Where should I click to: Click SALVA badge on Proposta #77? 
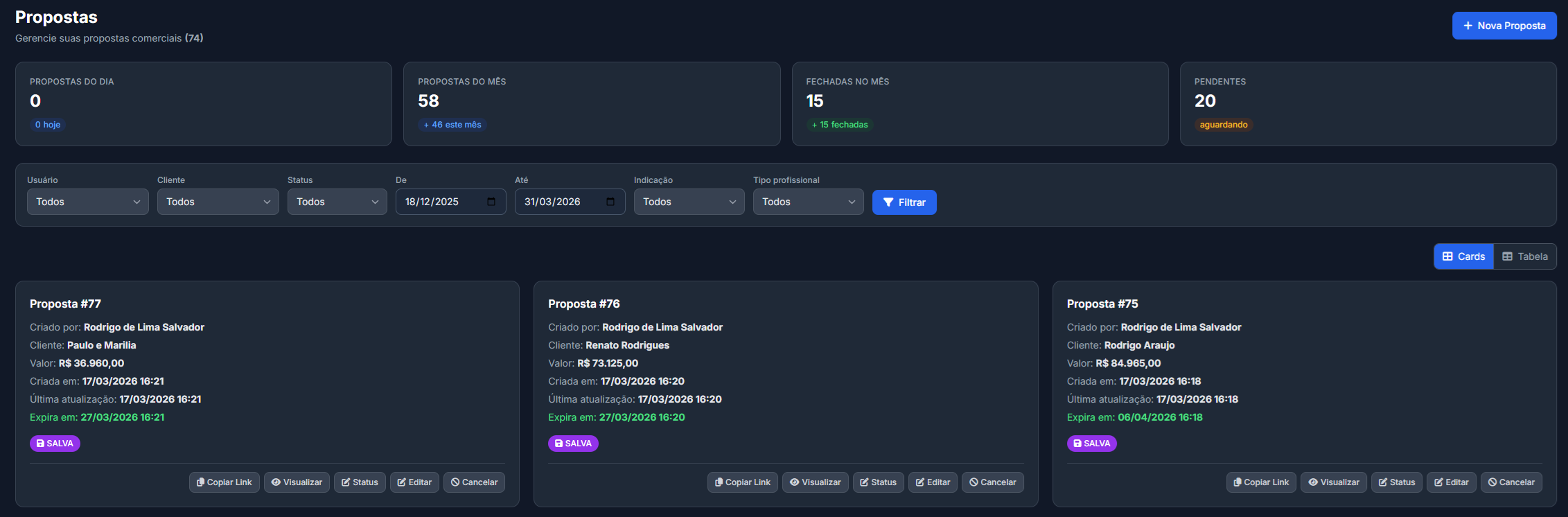55,444
